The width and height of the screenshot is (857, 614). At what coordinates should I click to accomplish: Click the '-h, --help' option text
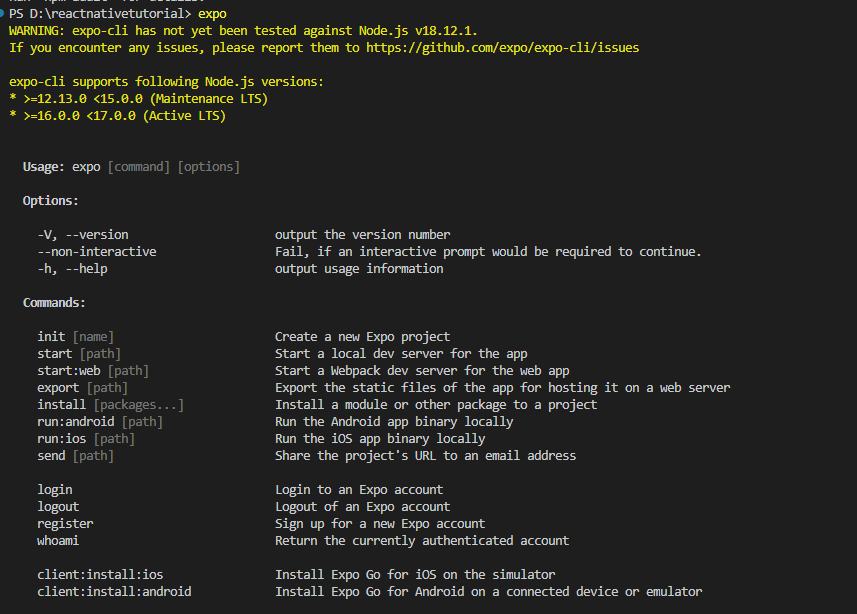tap(72, 268)
